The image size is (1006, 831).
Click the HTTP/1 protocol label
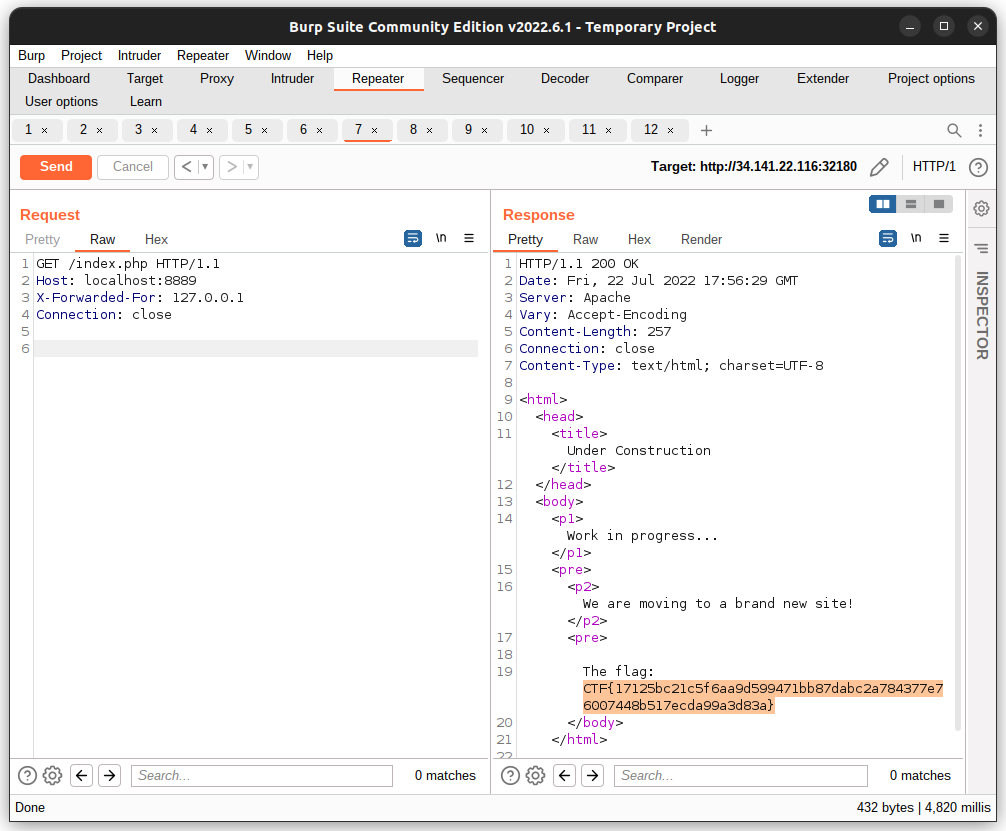tap(934, 167)
